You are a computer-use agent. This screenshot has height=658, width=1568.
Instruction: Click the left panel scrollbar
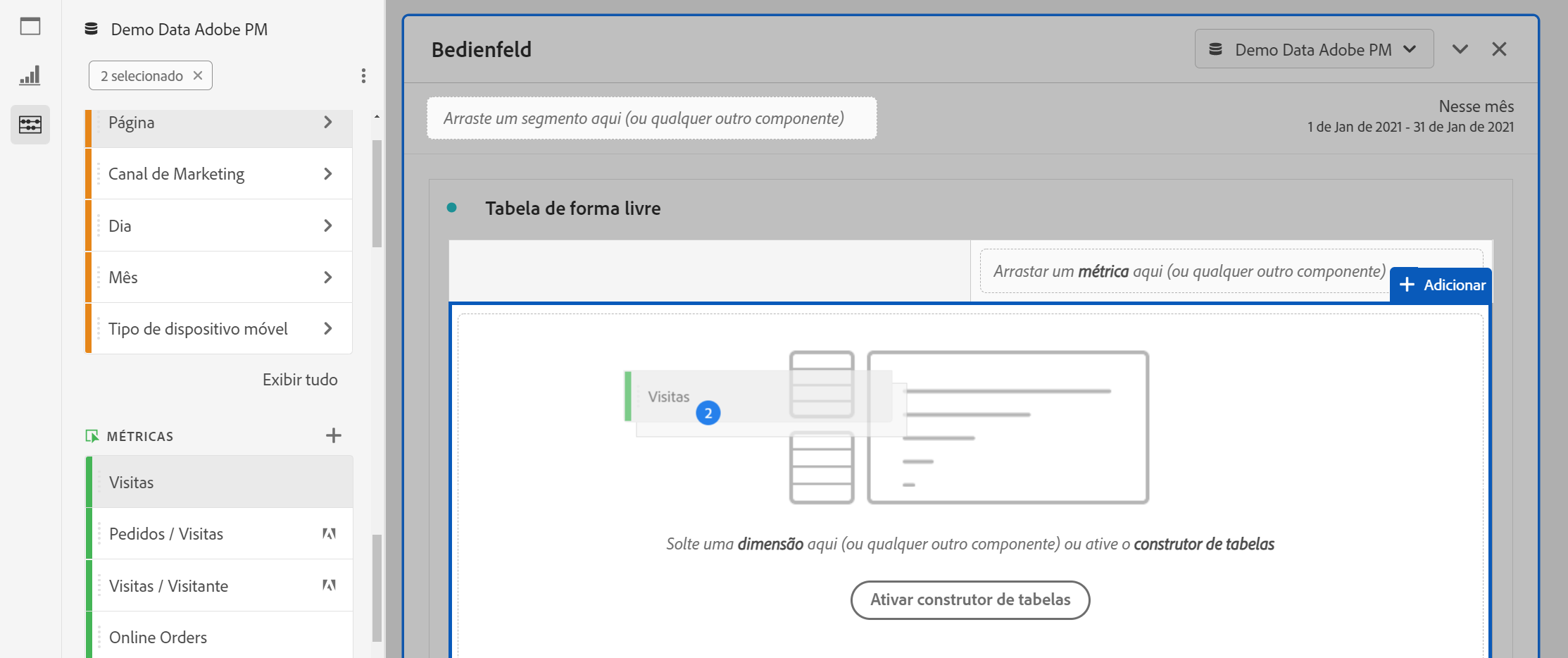(x=377, y=194)
